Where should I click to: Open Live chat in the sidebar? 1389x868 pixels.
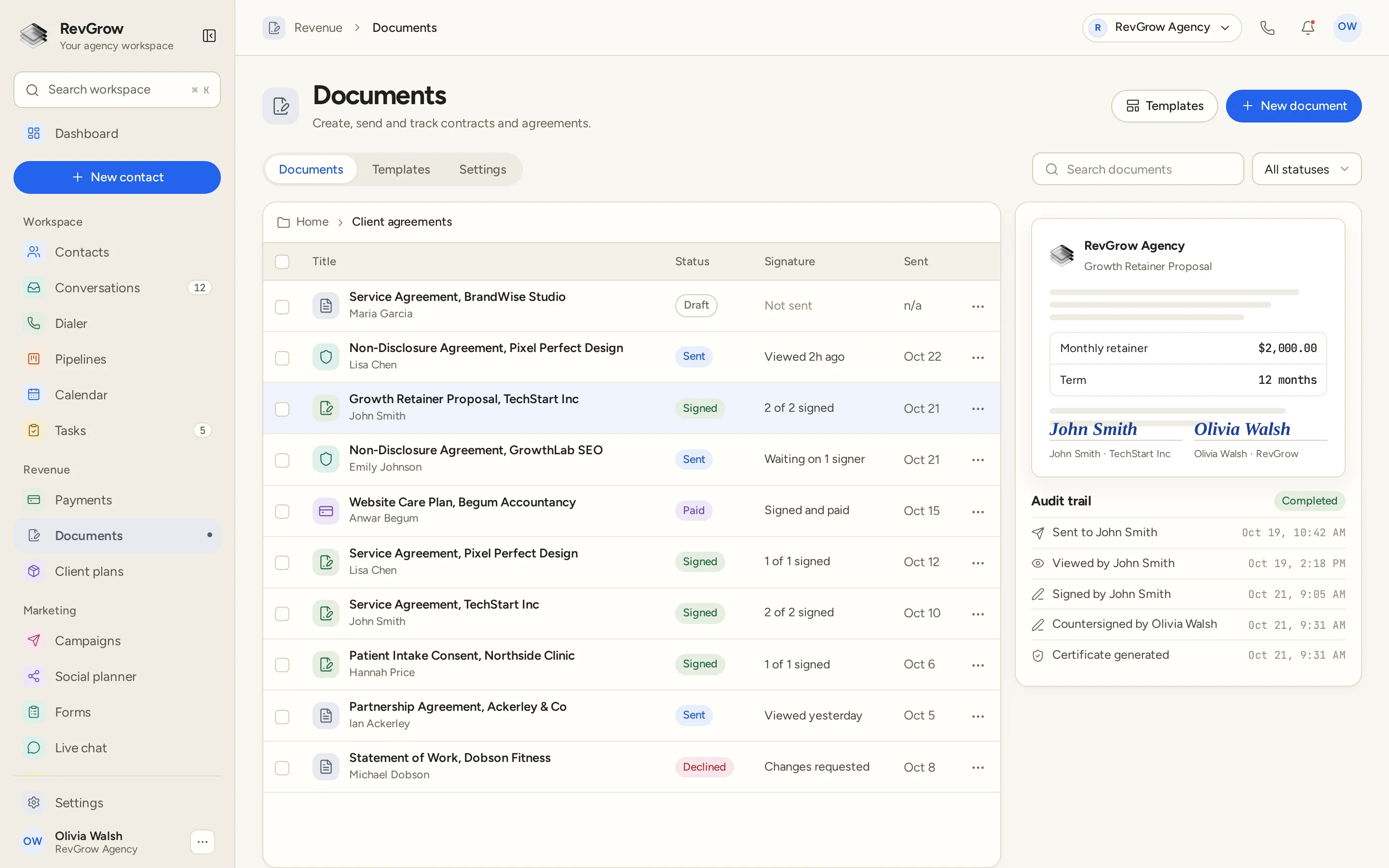117,747
